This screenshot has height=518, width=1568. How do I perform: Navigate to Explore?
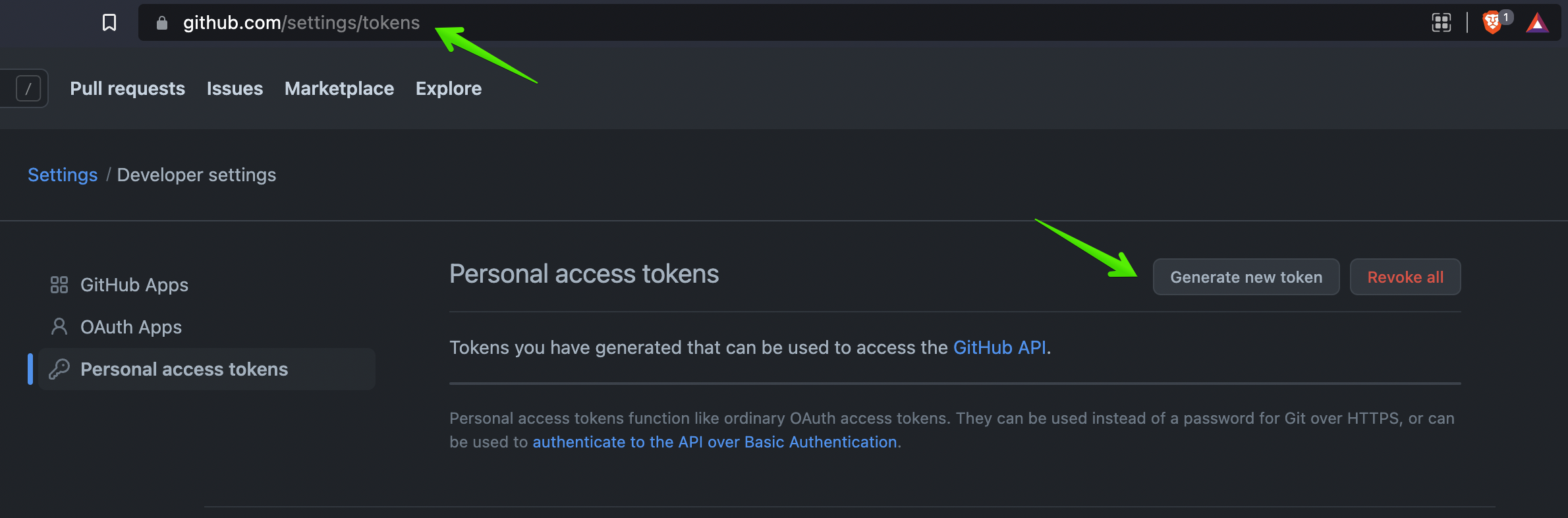coord(448,88)
